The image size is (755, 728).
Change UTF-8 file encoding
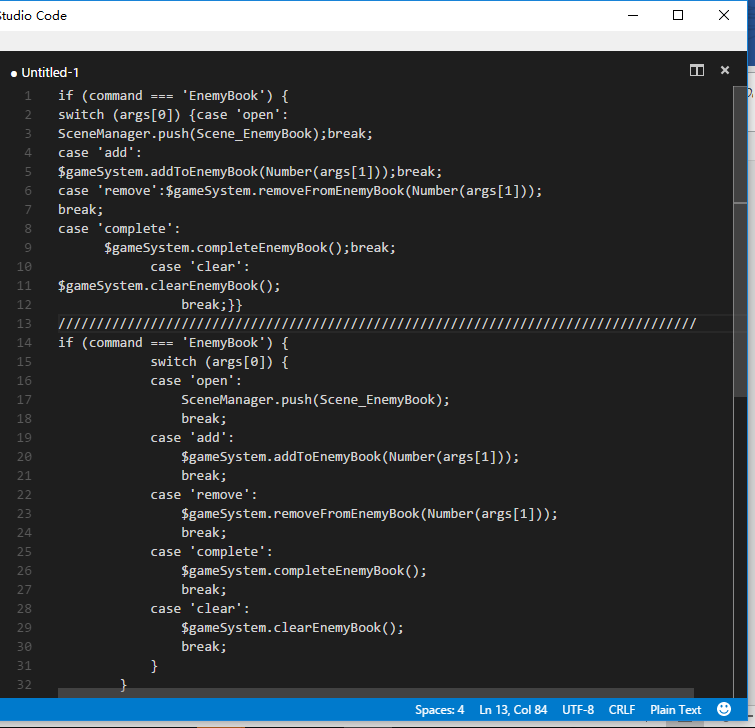578,710
